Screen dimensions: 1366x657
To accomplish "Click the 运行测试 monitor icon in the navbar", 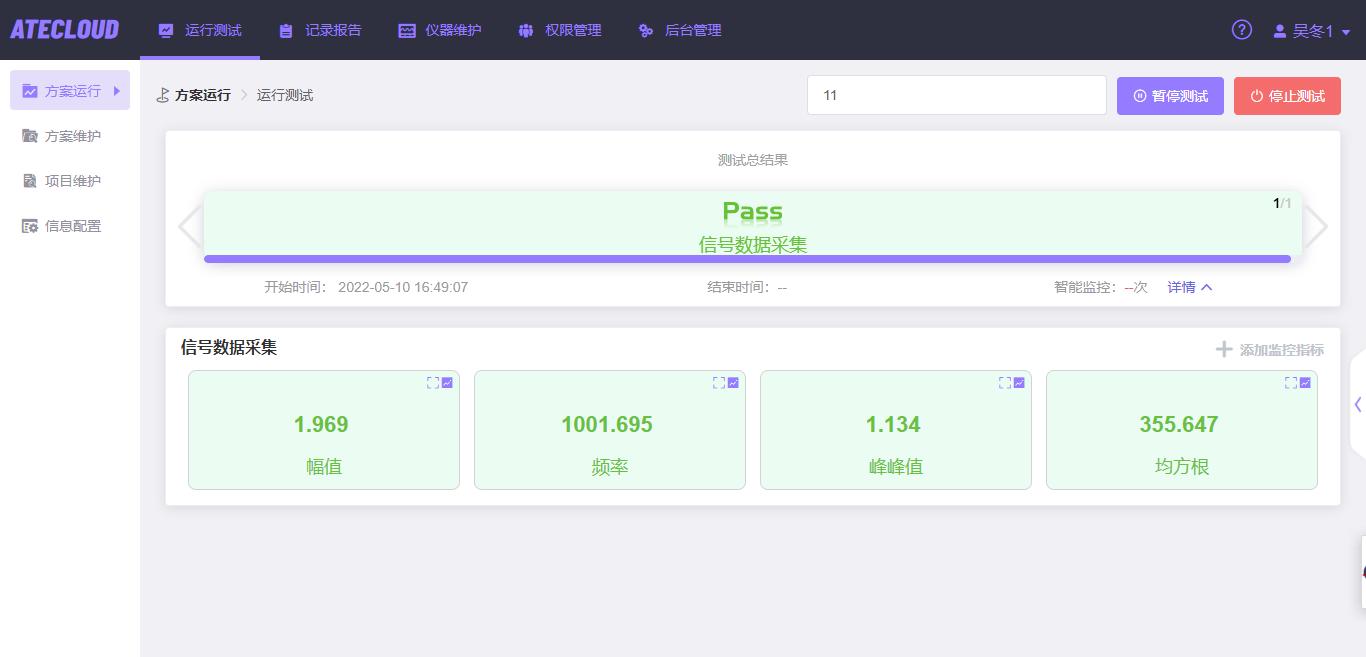I will [166, 30].
